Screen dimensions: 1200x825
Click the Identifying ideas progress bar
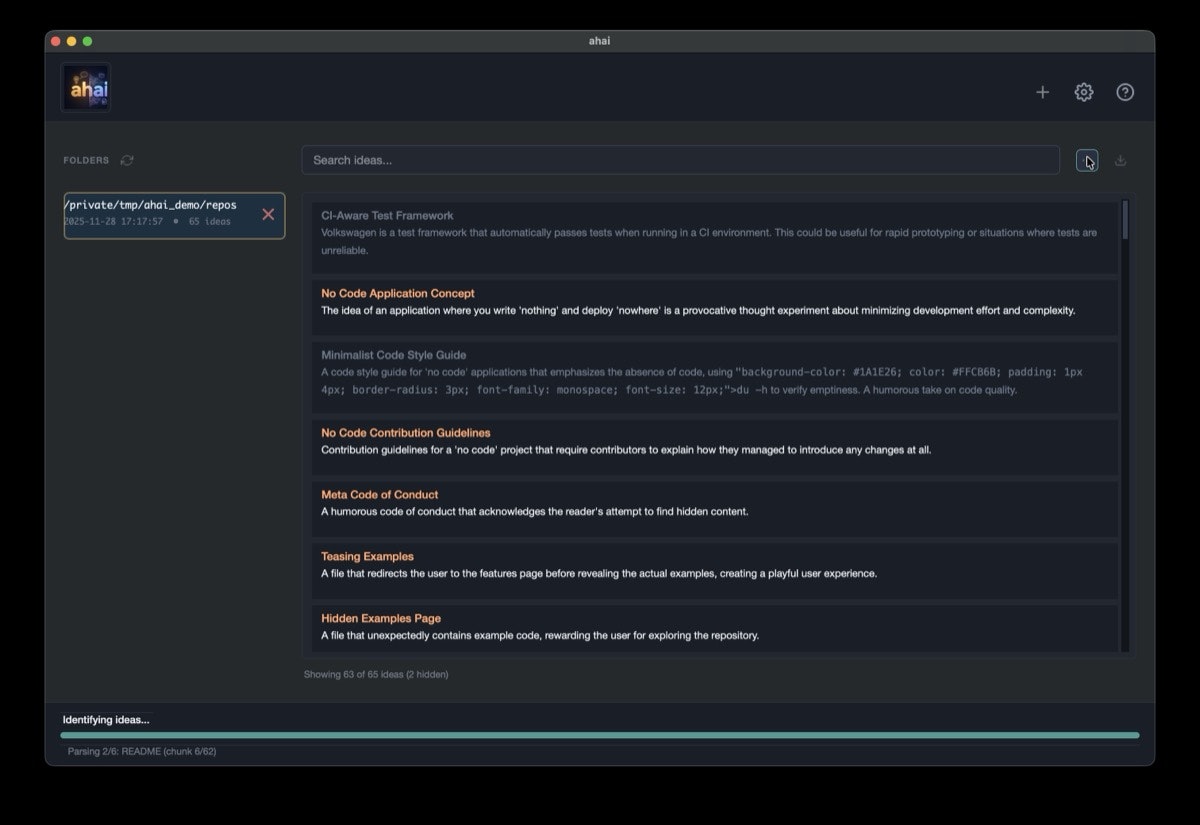[600, 733]
